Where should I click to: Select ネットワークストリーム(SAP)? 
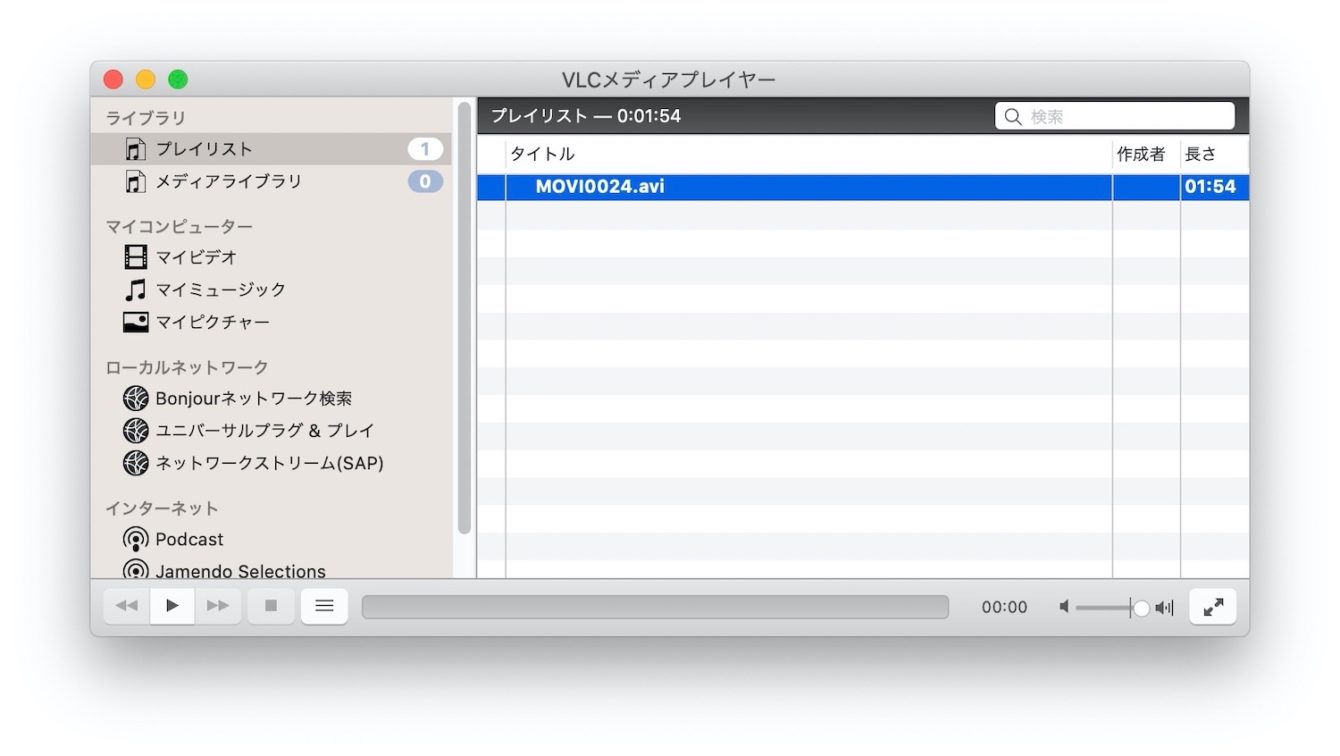[x=271, y=463]
